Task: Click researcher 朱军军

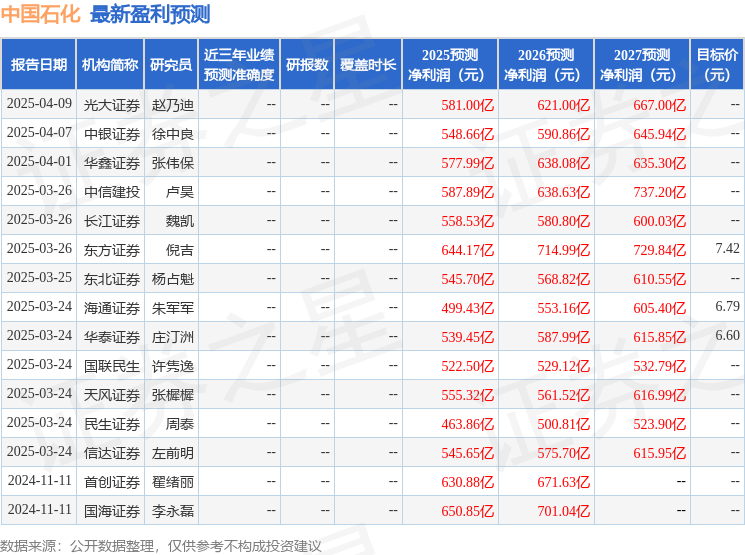Action: (x=172, y=308)
